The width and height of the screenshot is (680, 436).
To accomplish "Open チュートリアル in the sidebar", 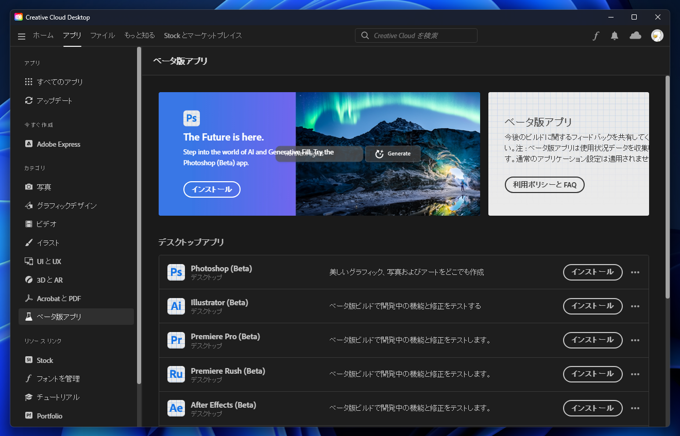I will (76, 397).
